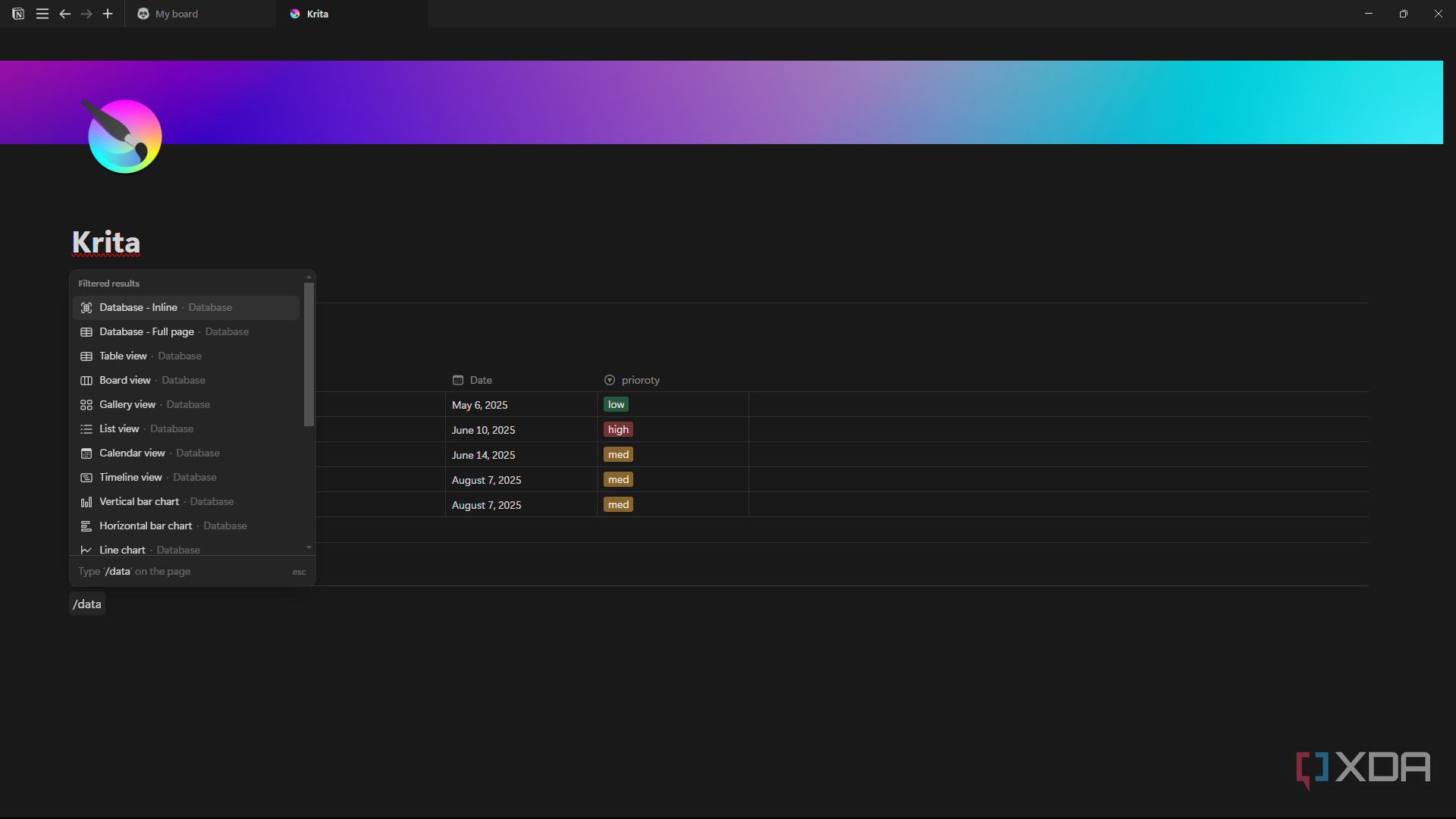1456x819 pixels.
Task: Click the med tag in June 14 row
Action: point(618,454)
